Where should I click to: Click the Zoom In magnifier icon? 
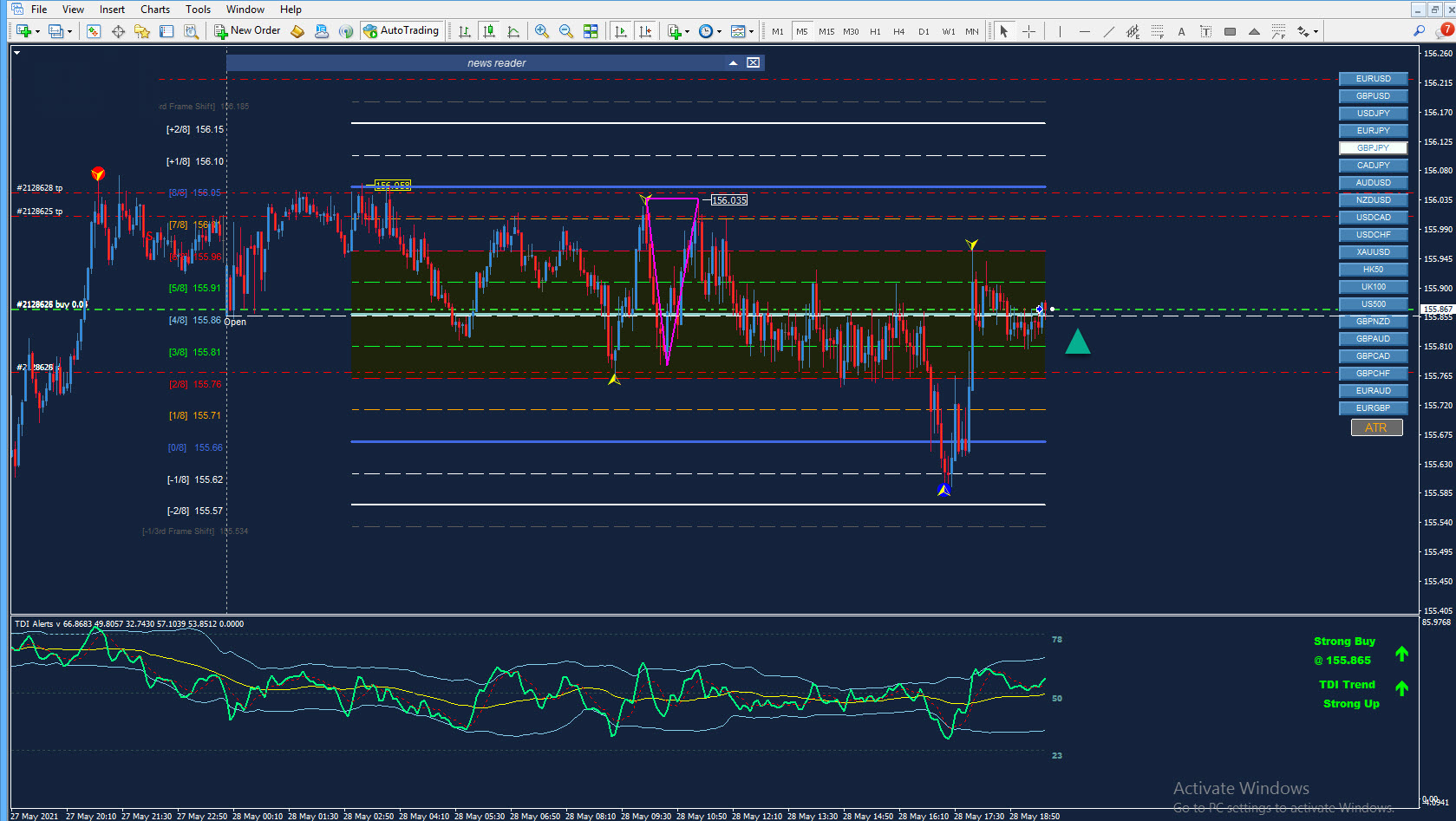[x=542, y=31]
